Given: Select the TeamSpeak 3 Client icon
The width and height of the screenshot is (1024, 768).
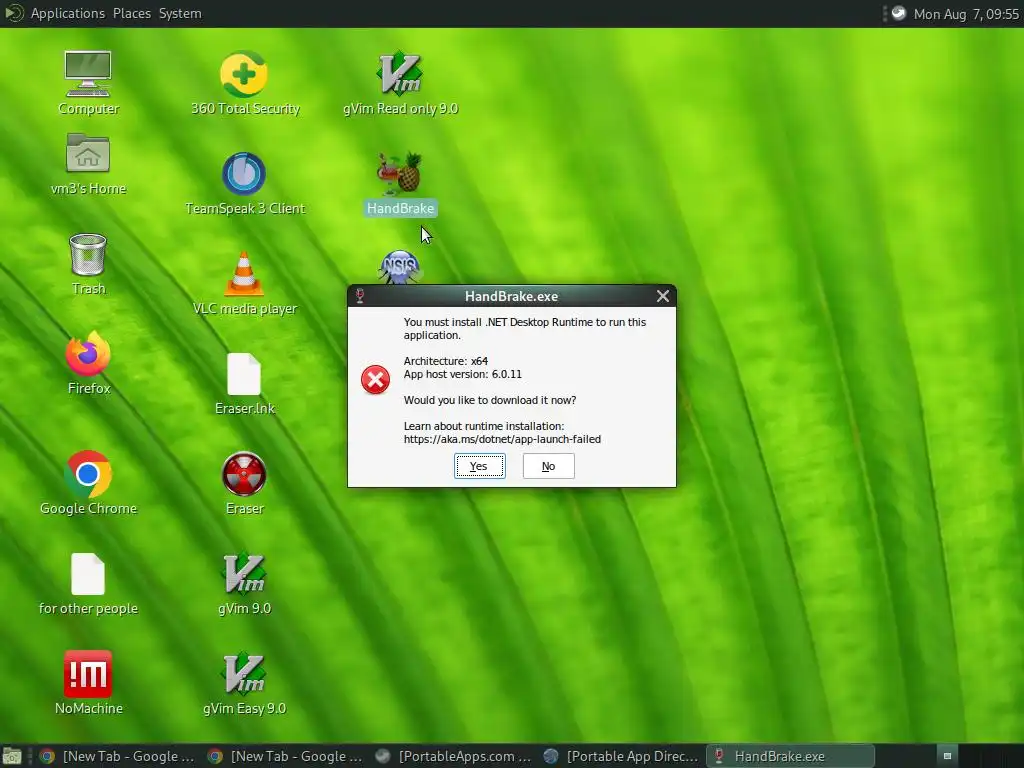Looking at the screenshot, I should (x=244, y=174).
